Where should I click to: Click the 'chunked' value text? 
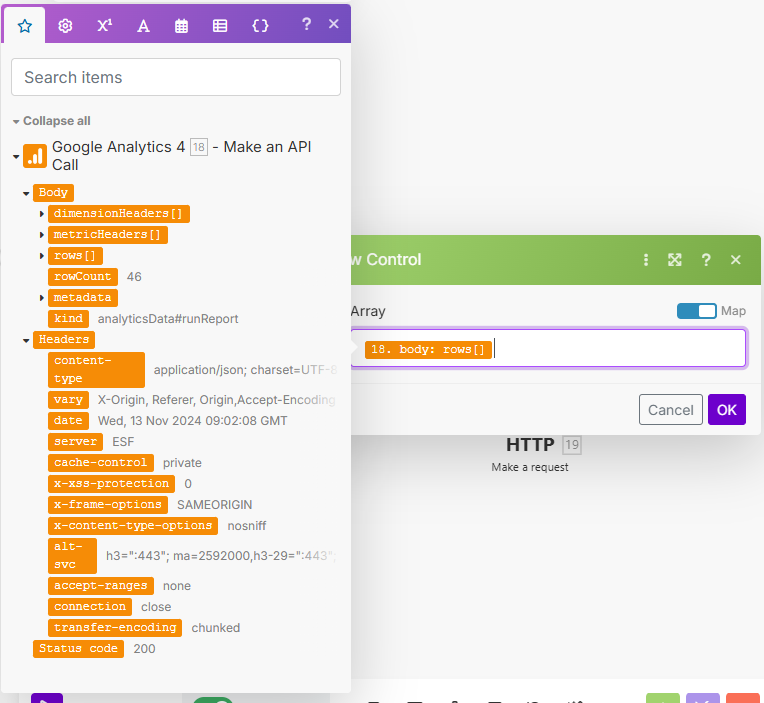point(215,628)
